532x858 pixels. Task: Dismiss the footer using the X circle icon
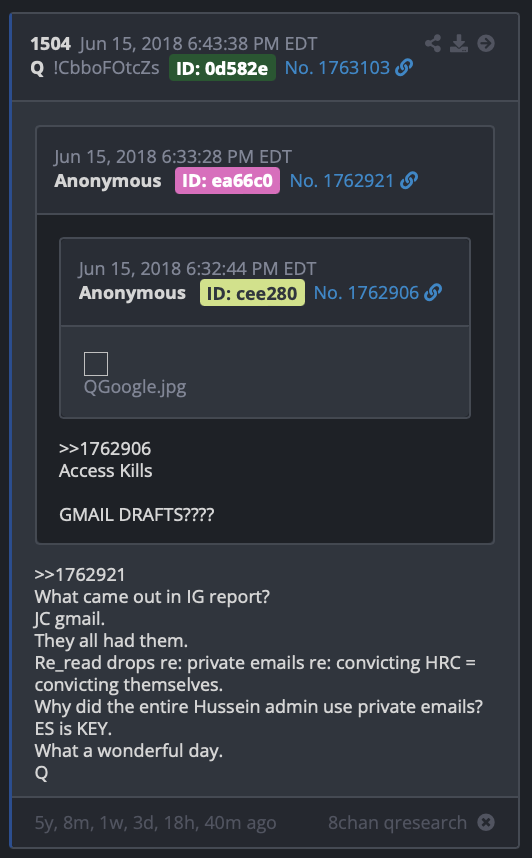[x=485, y=822]
